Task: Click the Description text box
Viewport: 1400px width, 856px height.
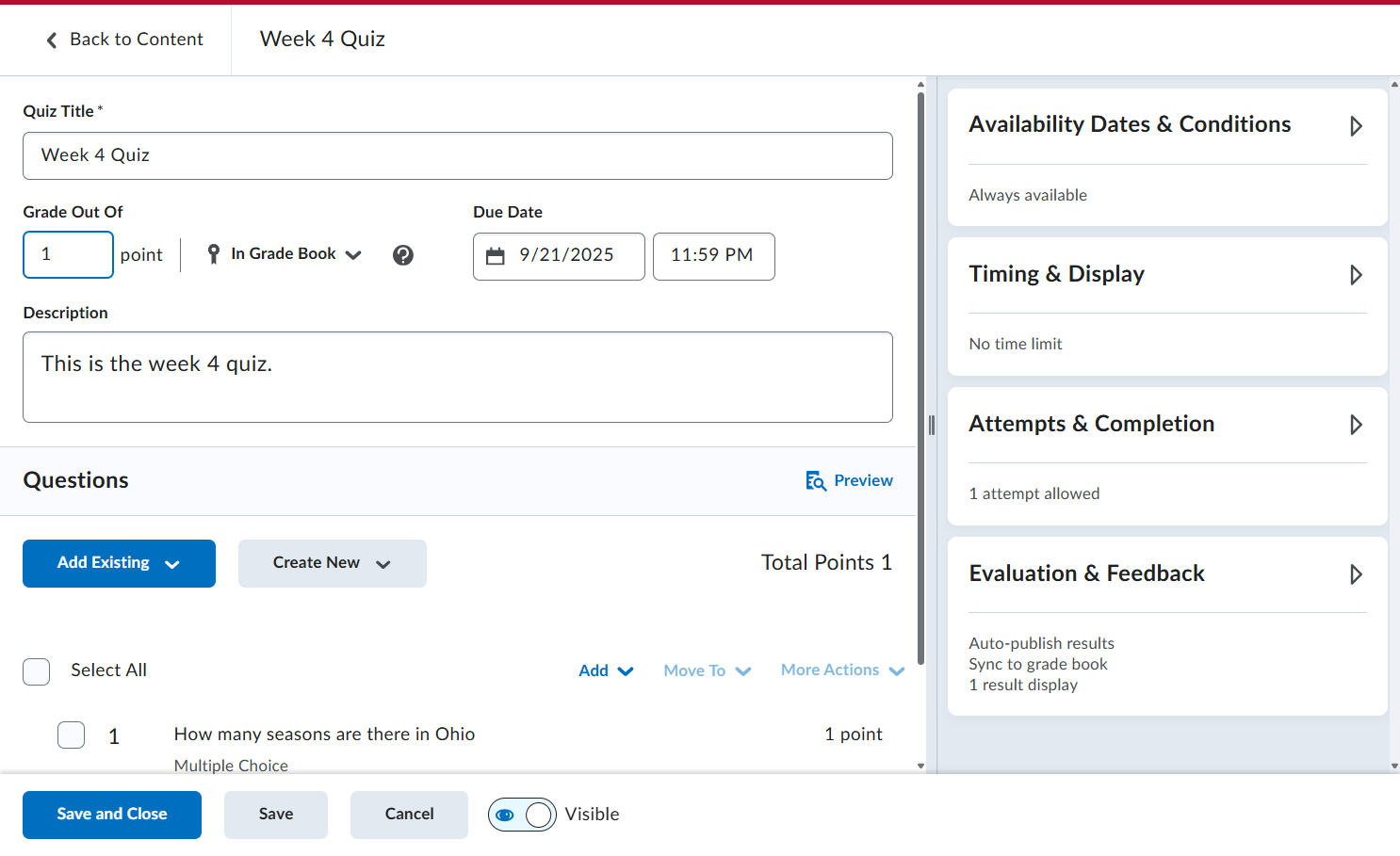Action: click(x=458, y=377)
